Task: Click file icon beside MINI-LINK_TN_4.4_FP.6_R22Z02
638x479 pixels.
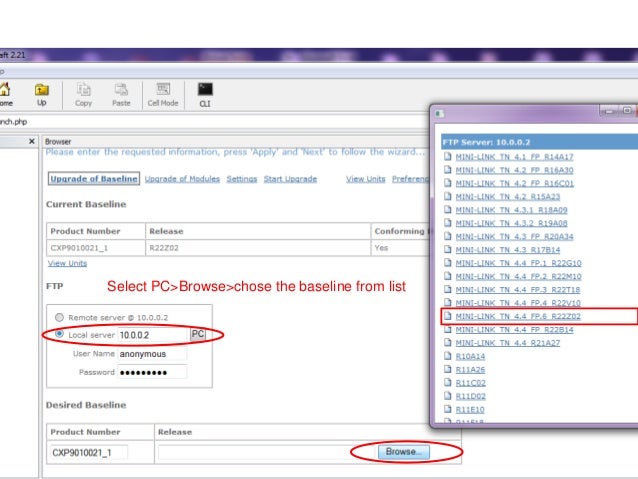Action: click(x=448, y=316)
